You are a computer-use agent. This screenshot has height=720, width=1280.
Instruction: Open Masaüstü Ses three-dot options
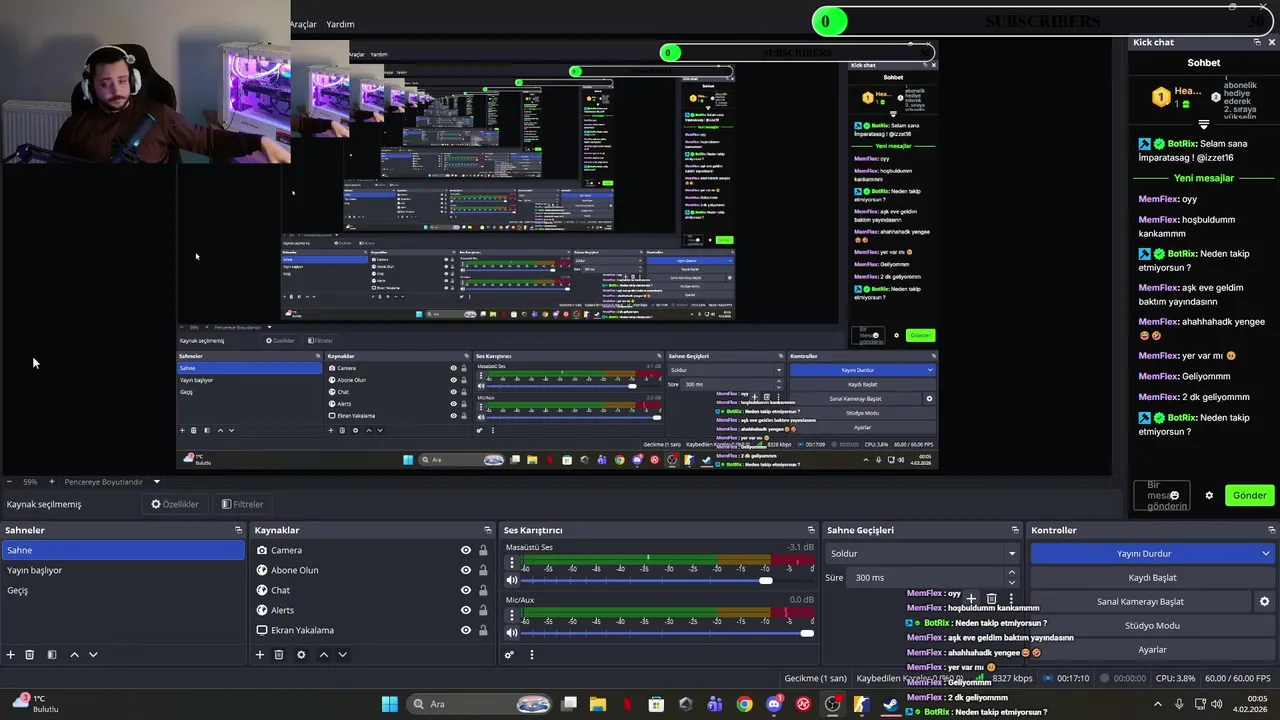click(x=512, y=563)
